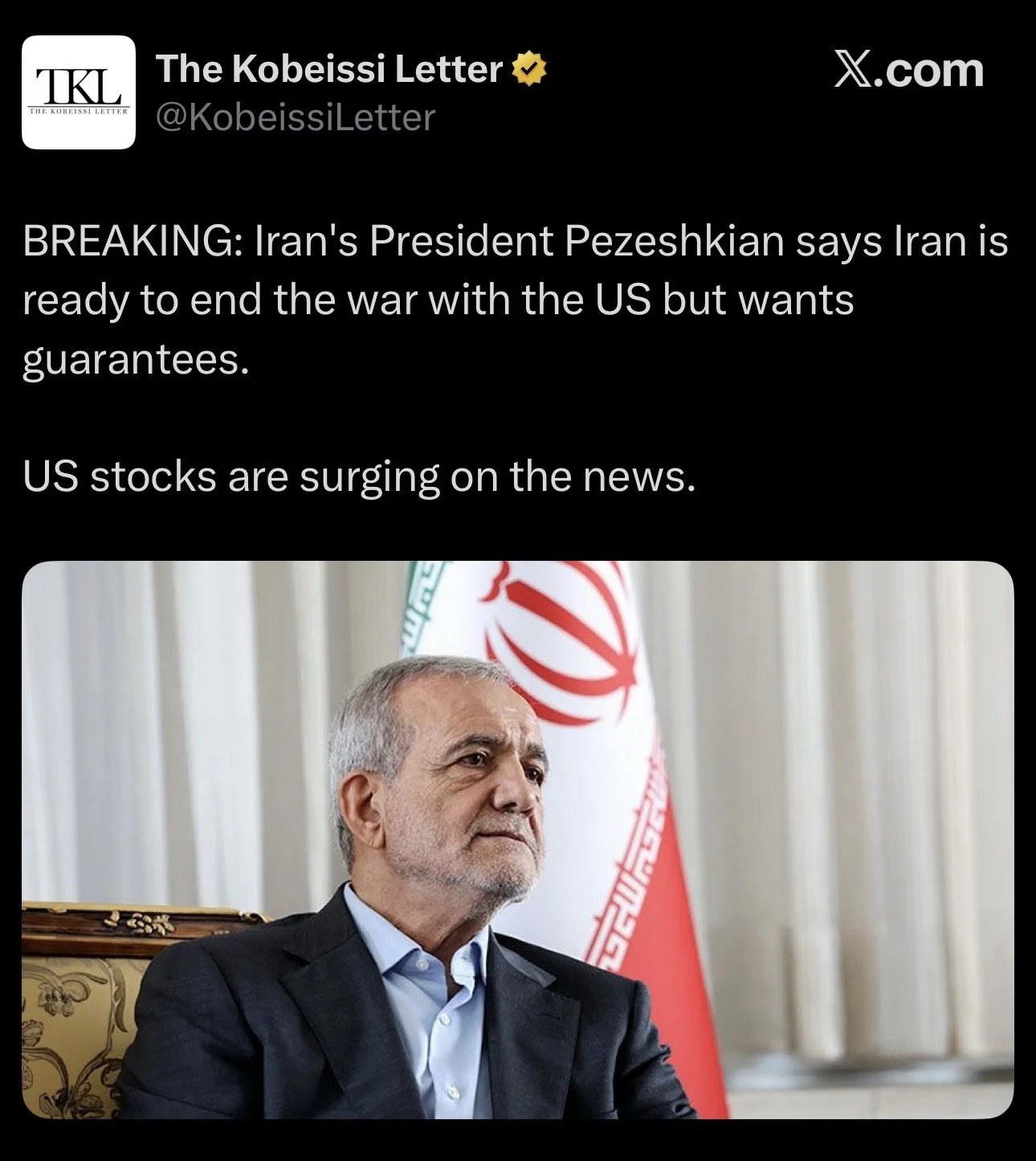Click the word 'guarantees.' in the post

click(x=136, y=359)
